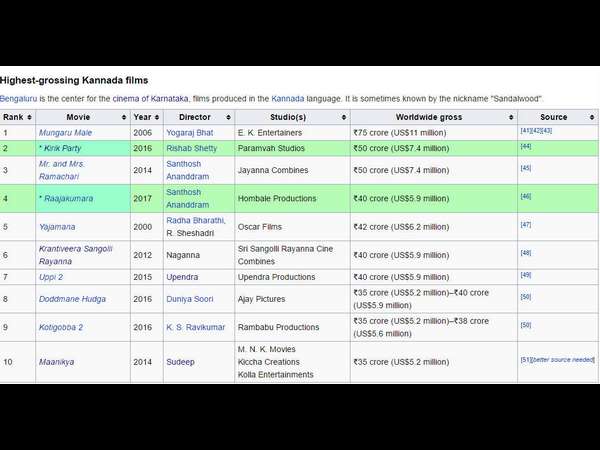Sort table by the Studio(s) column arrows

click(x=344, y=117)
